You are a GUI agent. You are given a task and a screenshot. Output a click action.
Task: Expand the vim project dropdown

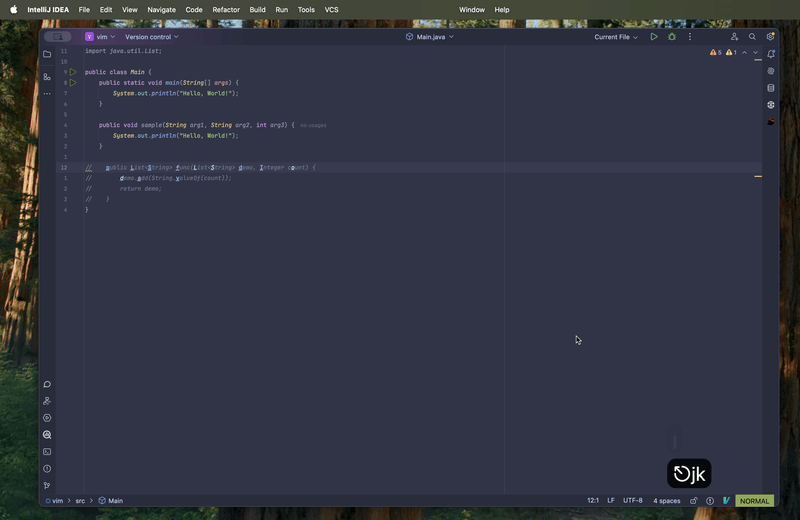(101, 37)
